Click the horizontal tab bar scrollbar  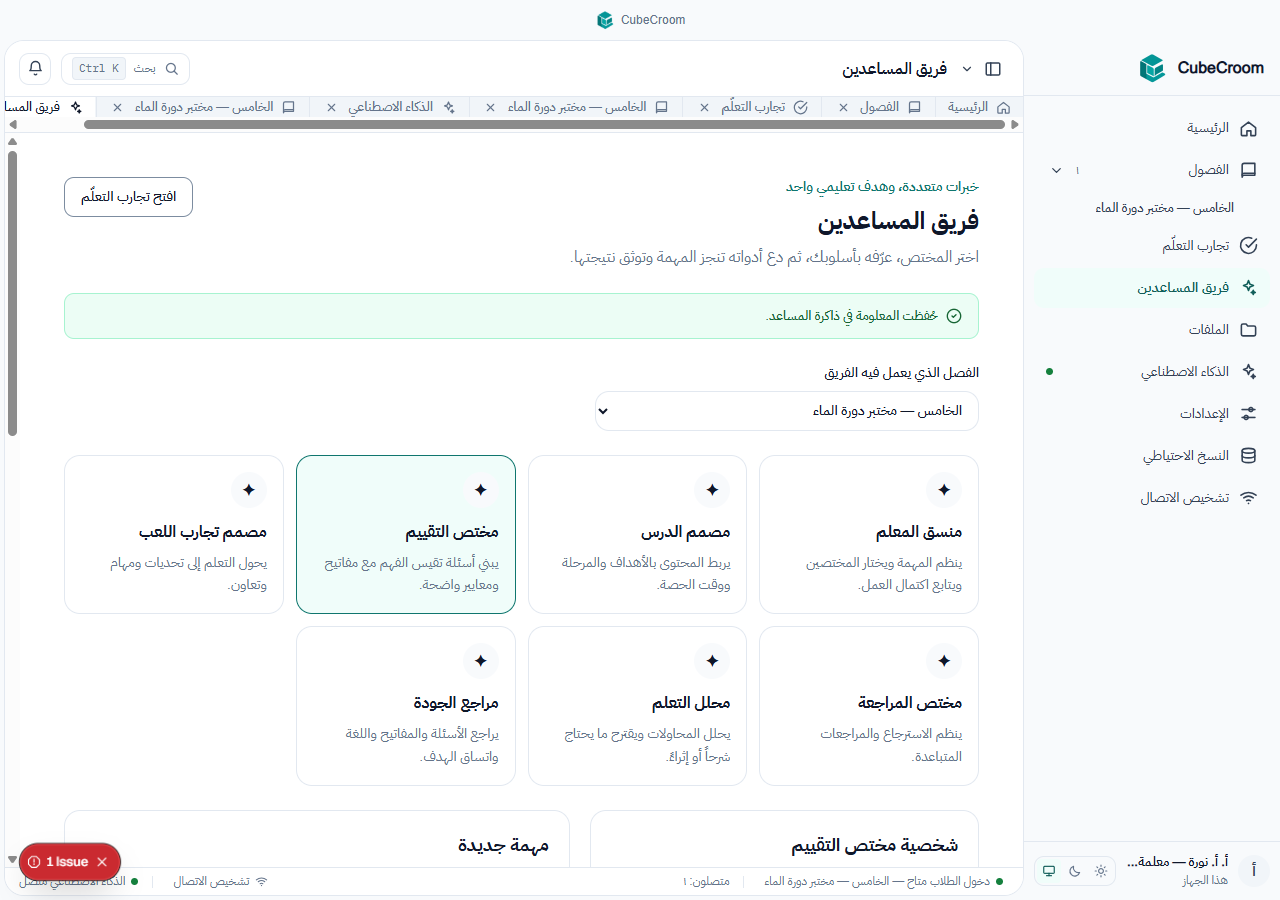pyautogui.click(x=544, y=125)
